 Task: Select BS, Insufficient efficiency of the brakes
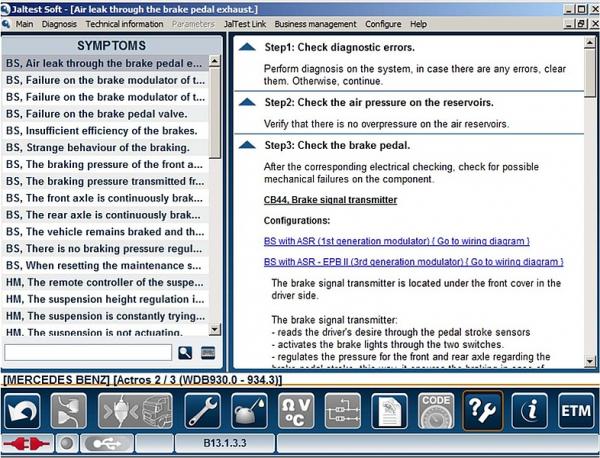(105, 130)
